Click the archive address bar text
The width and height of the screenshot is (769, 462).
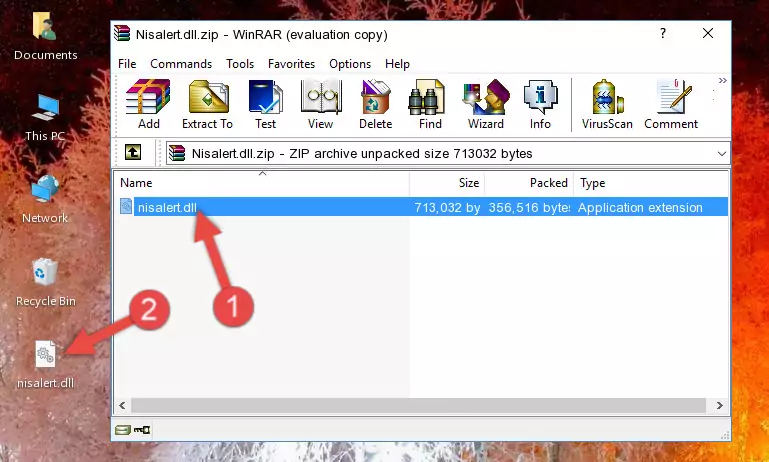coord(362,154)
